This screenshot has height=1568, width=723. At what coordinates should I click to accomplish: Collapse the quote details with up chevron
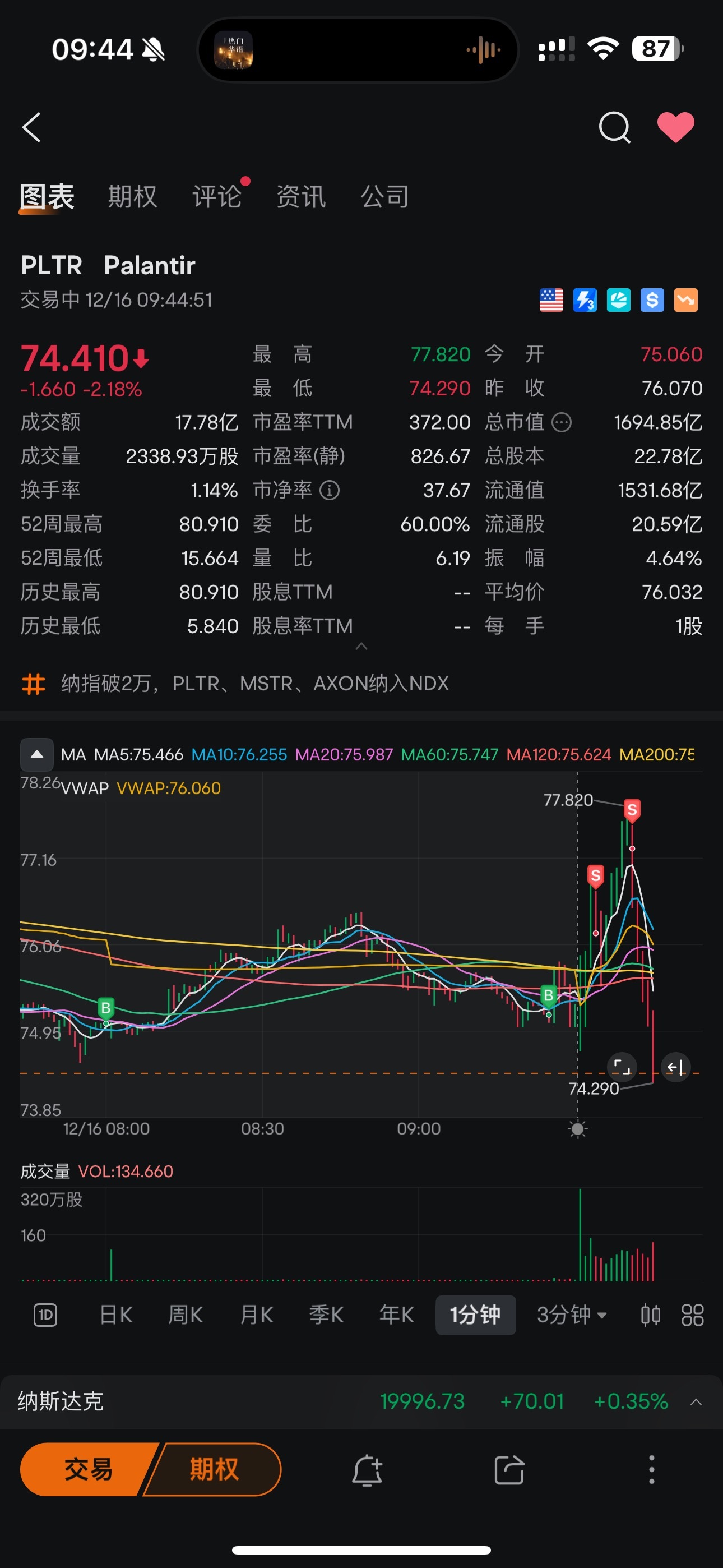pos(361,647)
